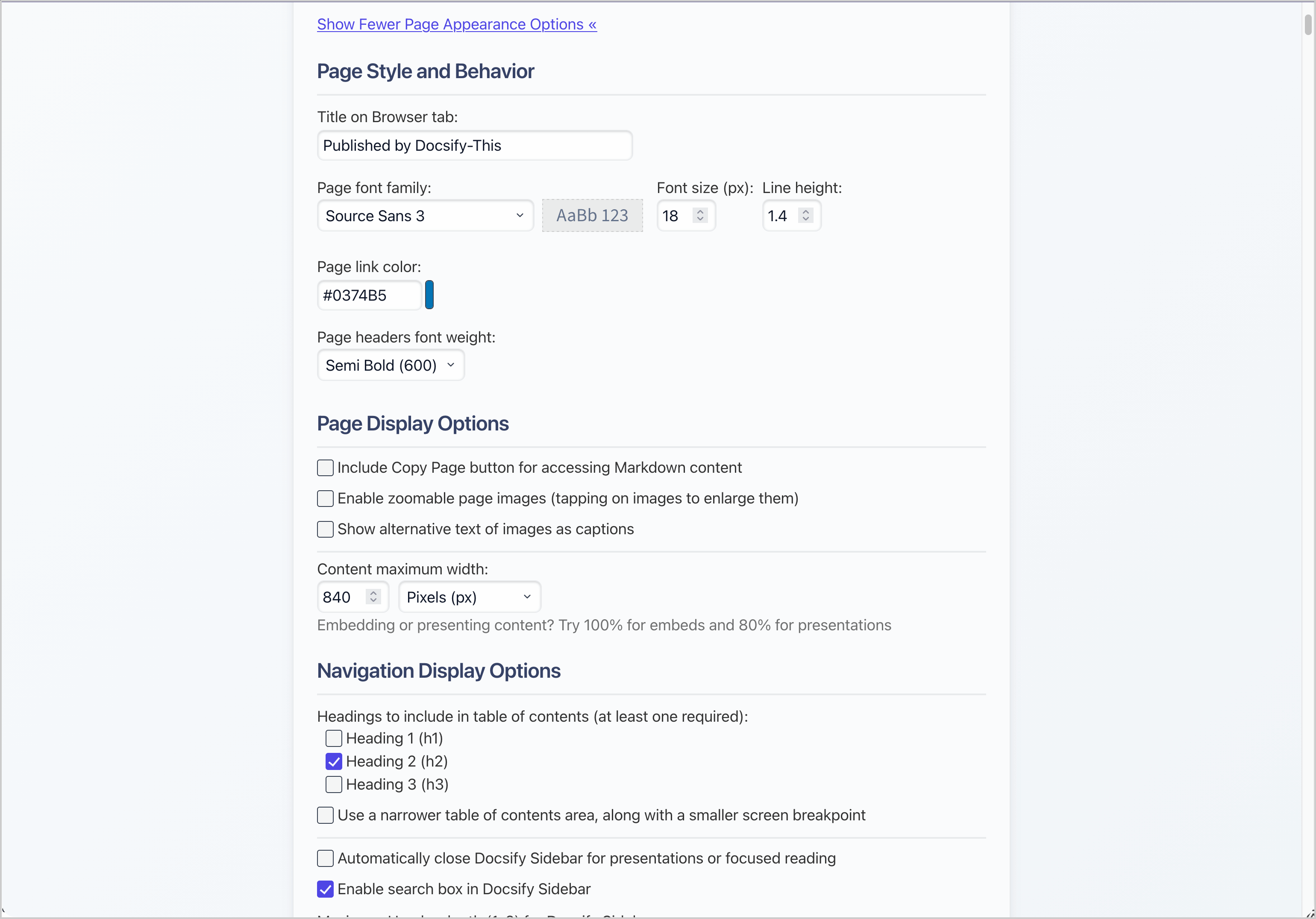The height and width of the screenshot is (919, 1316).
Task: Click the Page link color hex field
Action: click(x=369, y=296)
